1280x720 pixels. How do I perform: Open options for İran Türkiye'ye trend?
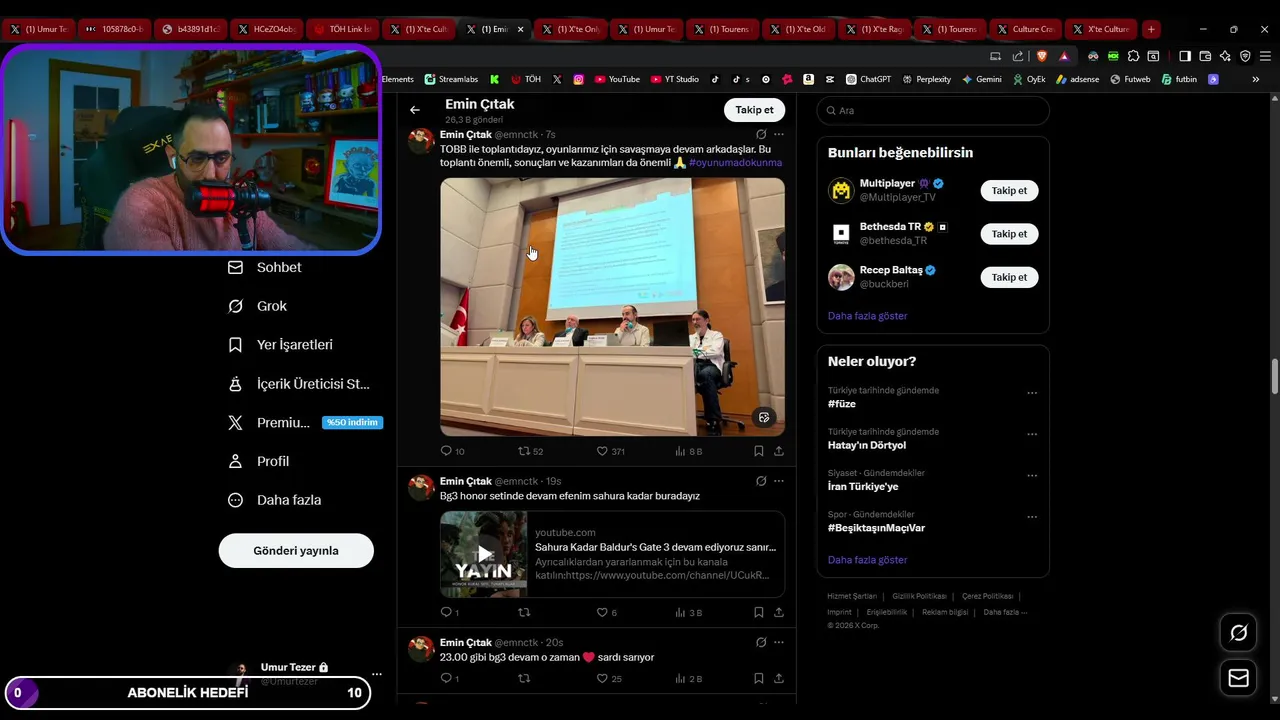(x=1032, y=476)
